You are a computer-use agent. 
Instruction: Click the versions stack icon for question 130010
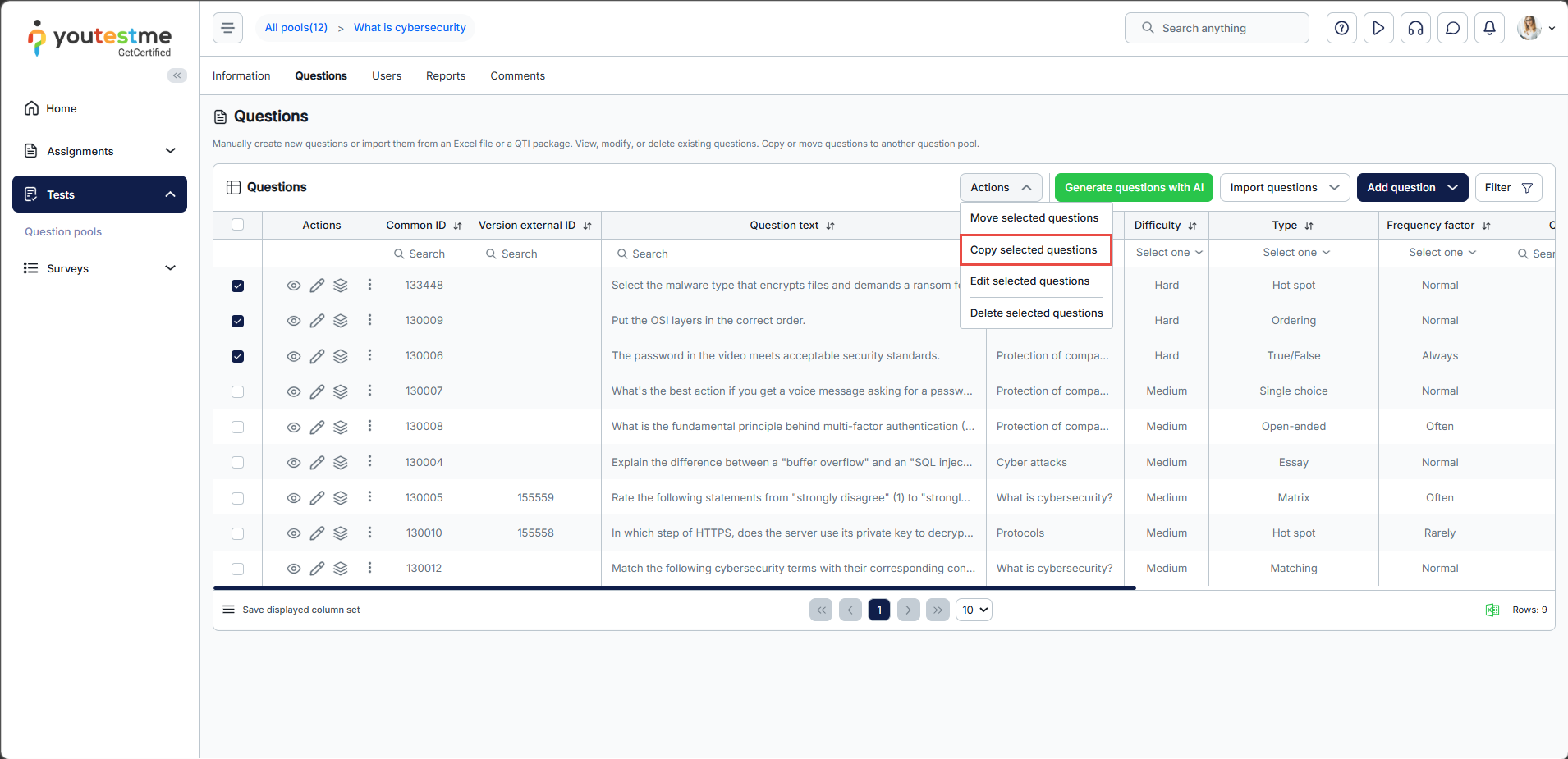pos(341,533)
